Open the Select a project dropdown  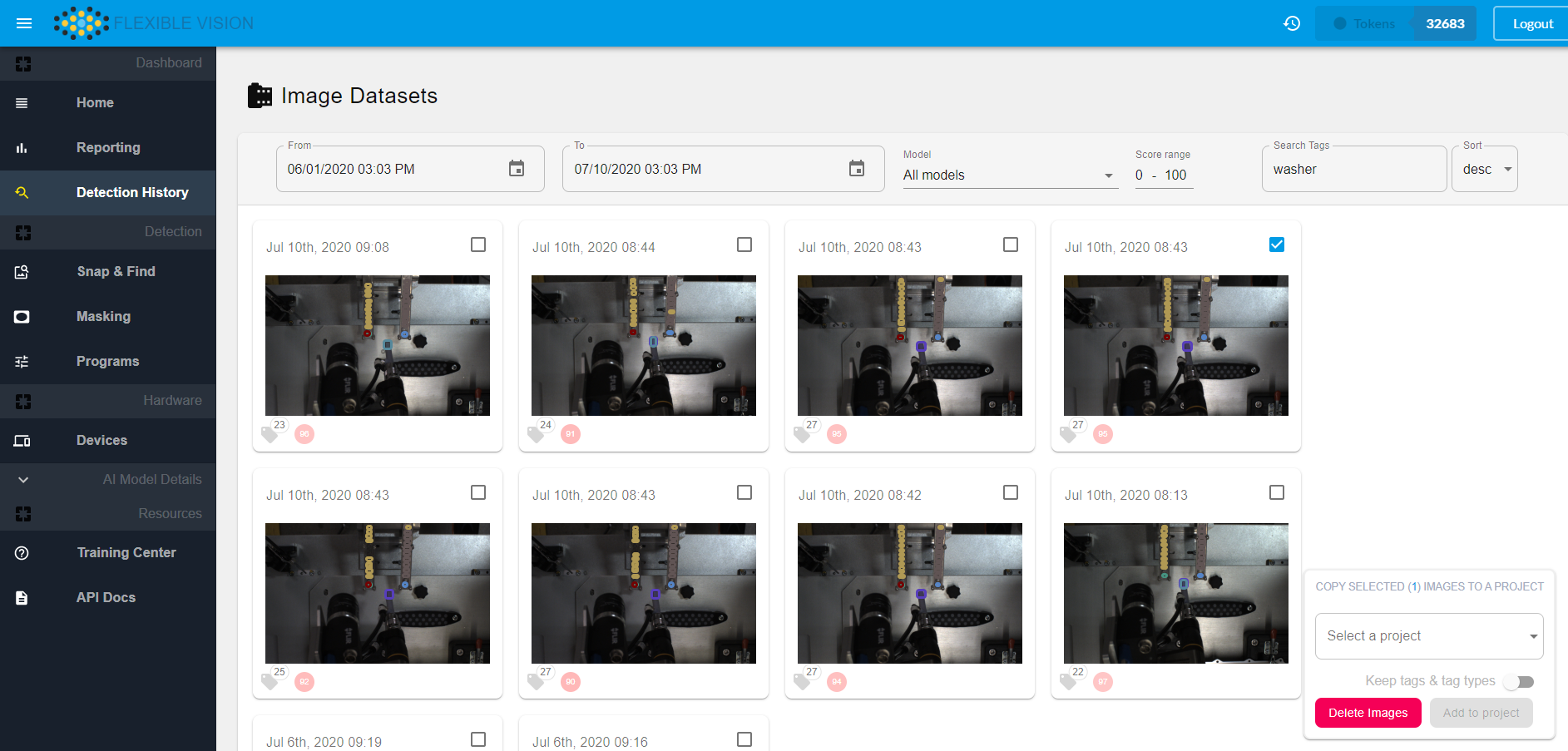tap(1429, 636)
